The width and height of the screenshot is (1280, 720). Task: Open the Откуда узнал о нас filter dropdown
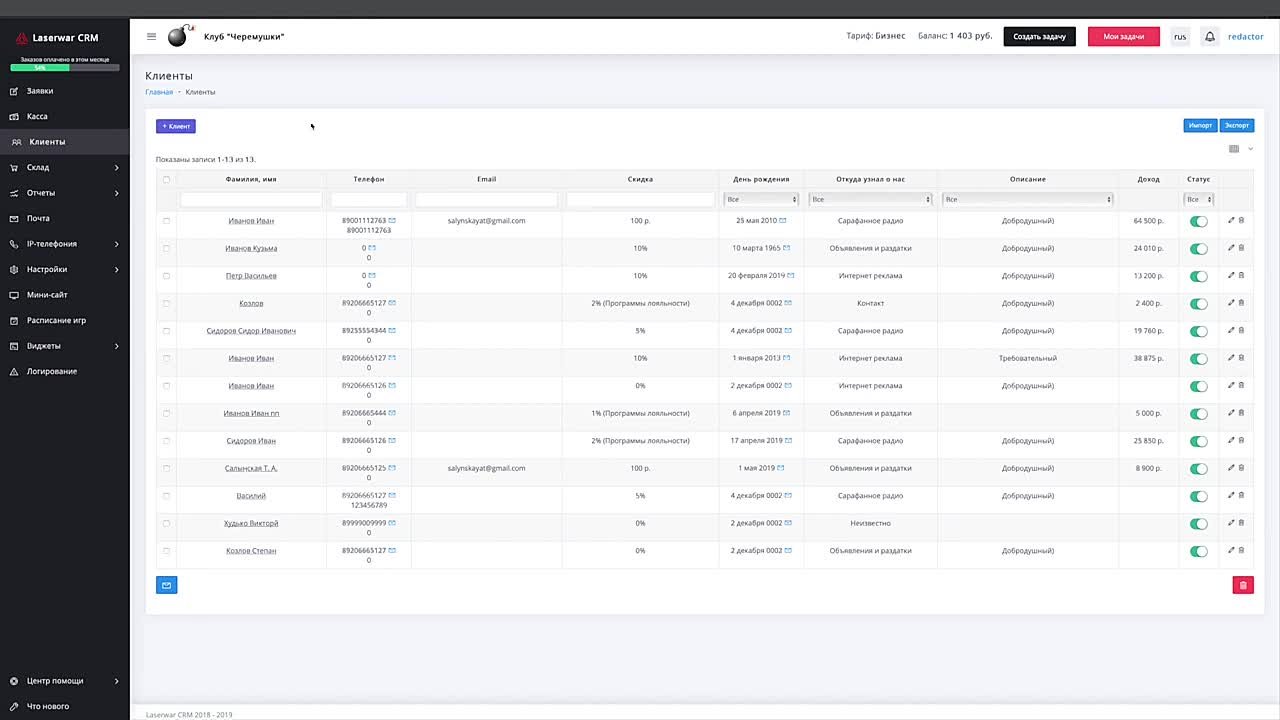[870, 199]
